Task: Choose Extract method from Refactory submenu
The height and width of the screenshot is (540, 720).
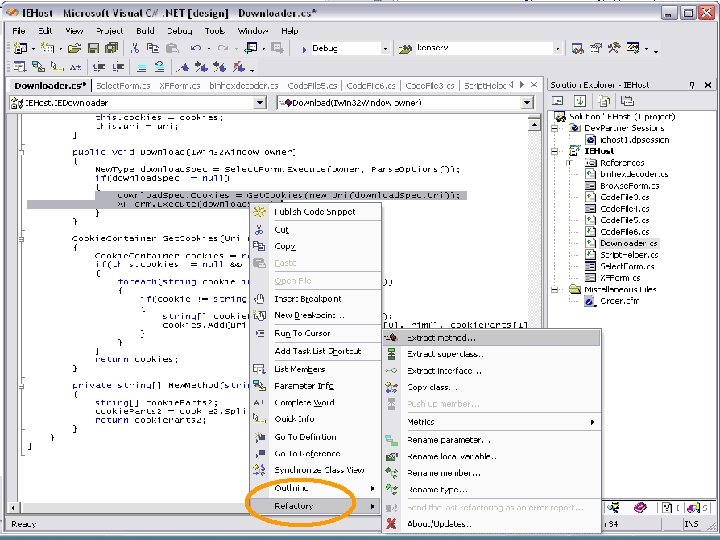Action: pos(491,338)
